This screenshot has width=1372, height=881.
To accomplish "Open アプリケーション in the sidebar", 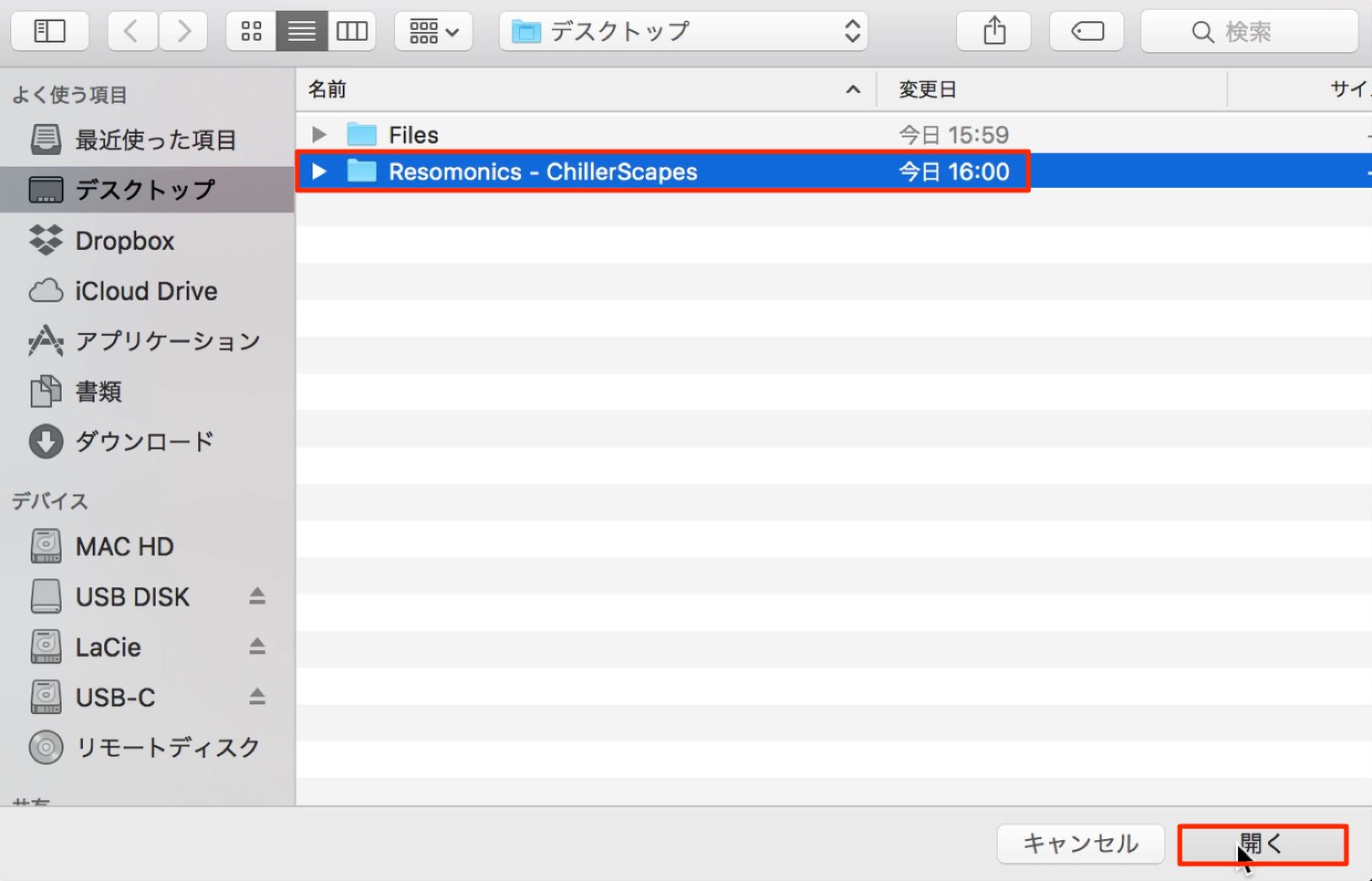I will 147,341.
